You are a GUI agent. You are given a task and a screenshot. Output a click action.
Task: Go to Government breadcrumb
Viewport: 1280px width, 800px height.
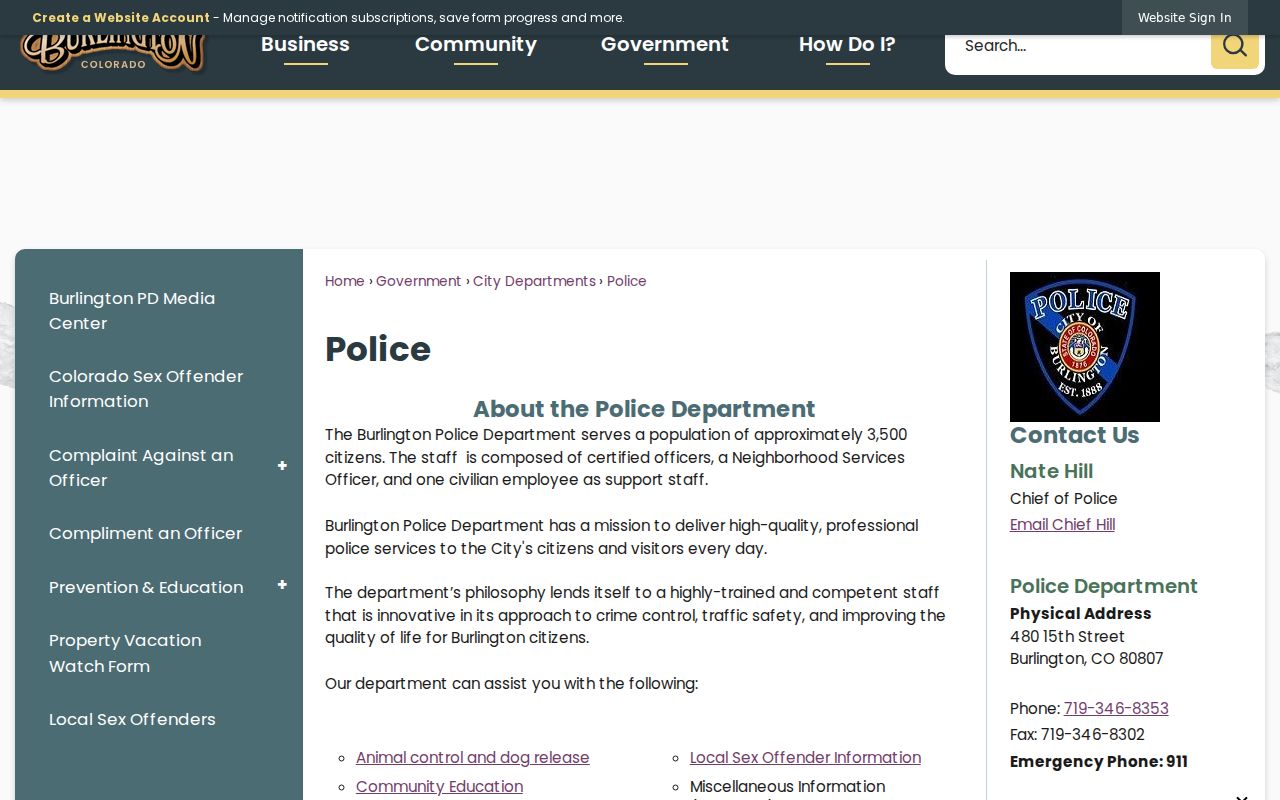(418, 281)
